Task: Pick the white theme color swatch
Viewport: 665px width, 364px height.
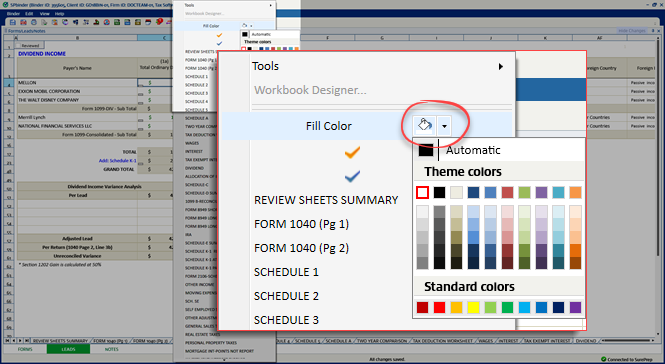Action: click(422, 193)
